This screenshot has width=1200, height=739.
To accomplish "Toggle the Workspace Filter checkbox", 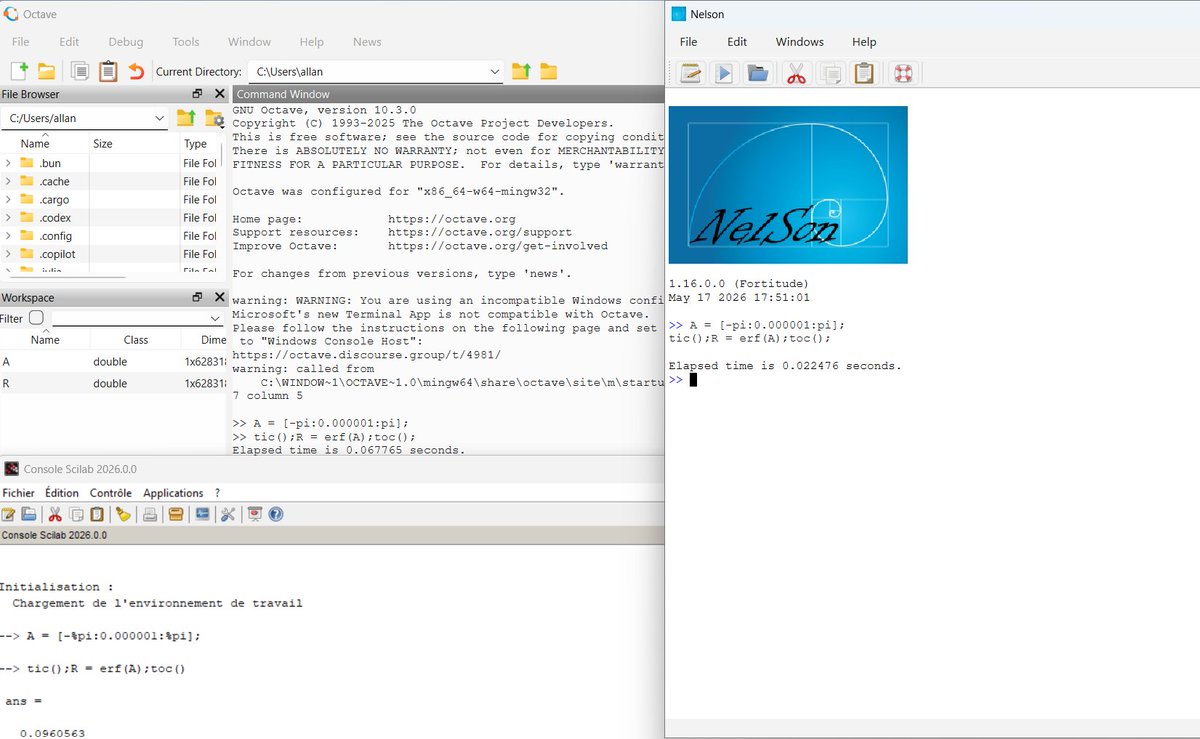I will click(x=36, y=318).
